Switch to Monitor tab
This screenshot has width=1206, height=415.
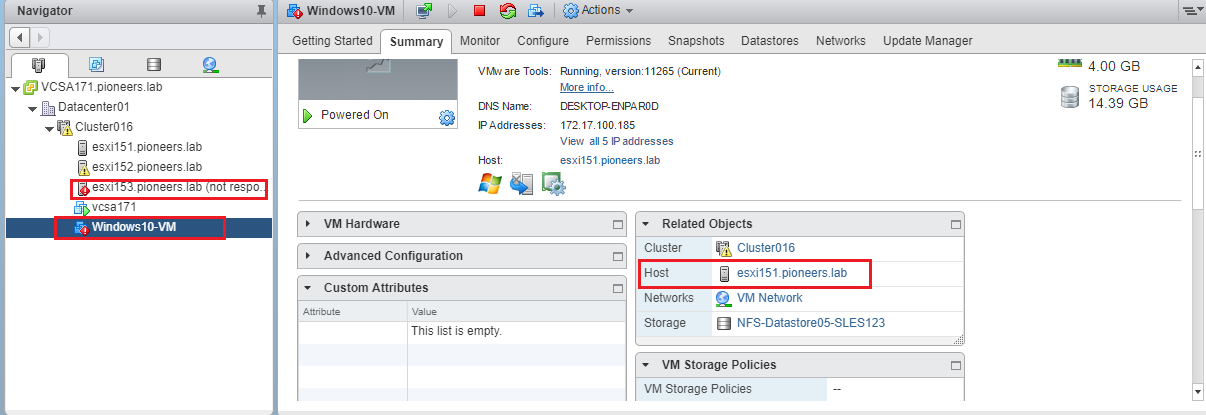pos(480,41)
